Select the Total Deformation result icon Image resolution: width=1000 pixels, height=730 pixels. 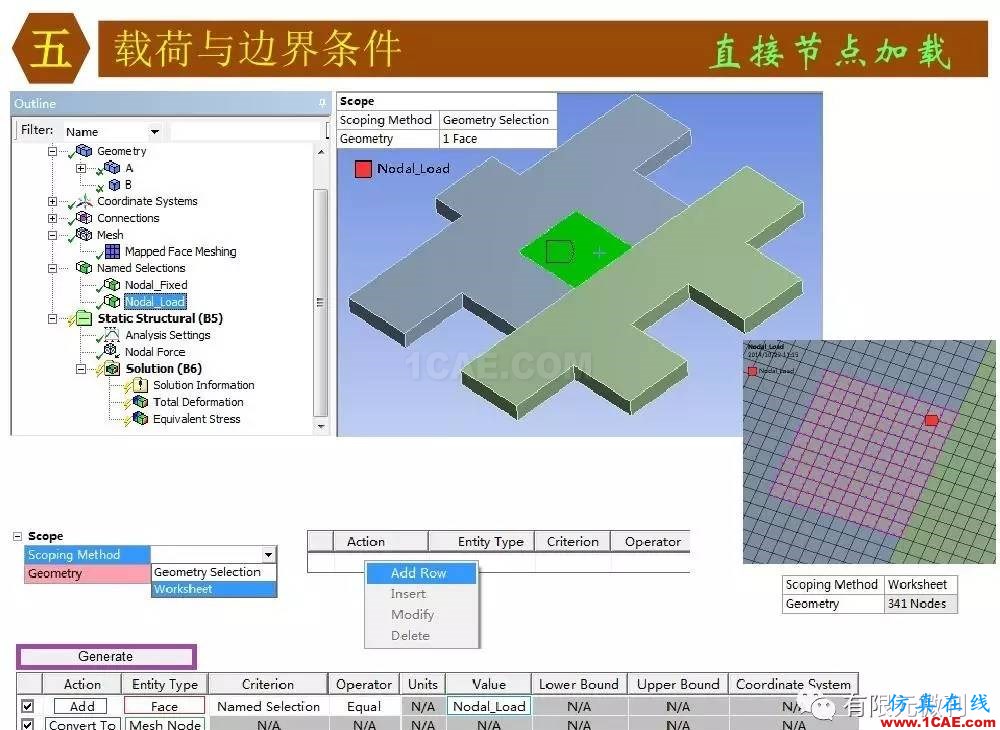point(140,402)
